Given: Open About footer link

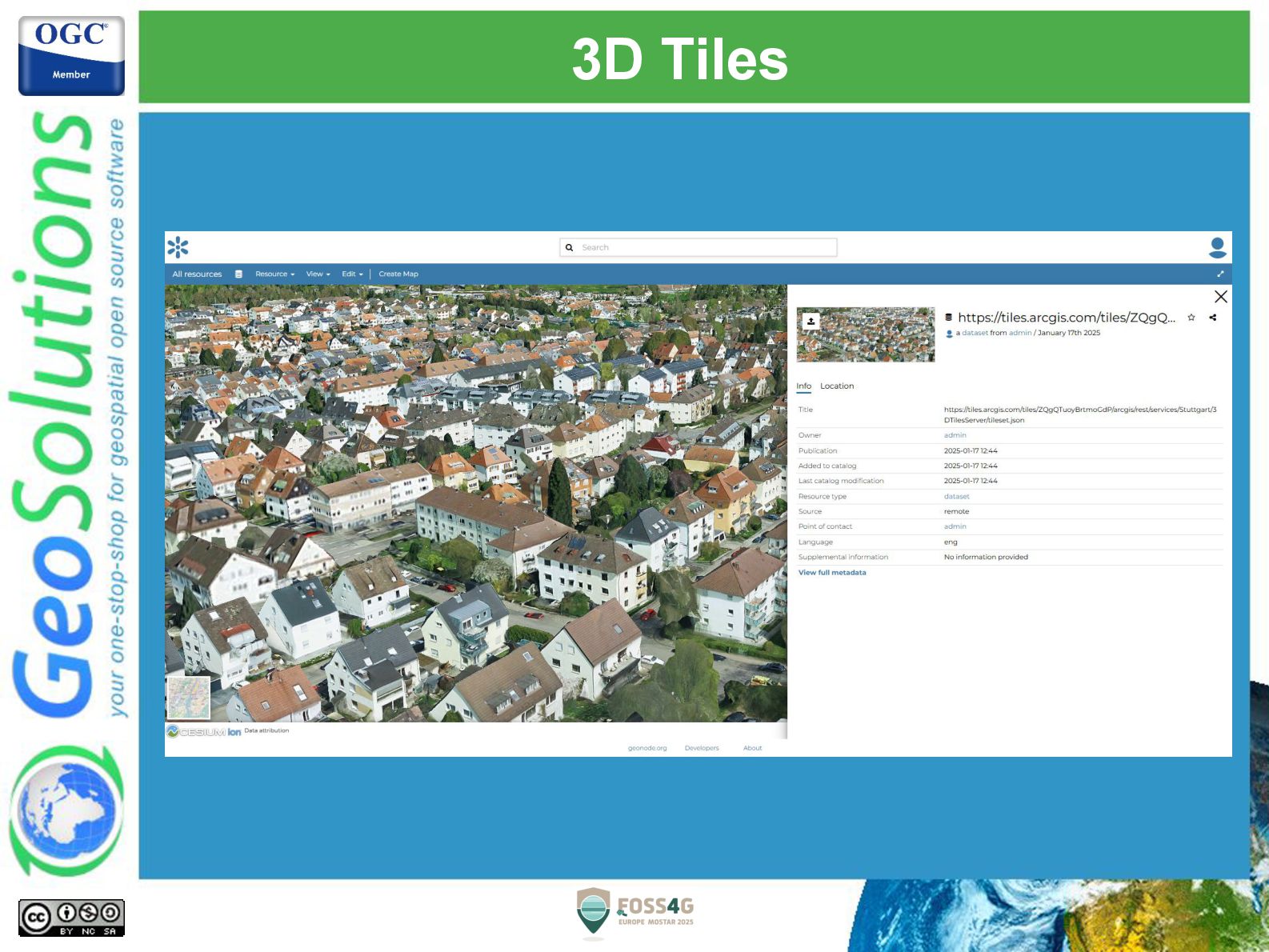Looking at the screenshot, I should click(752, 748).
